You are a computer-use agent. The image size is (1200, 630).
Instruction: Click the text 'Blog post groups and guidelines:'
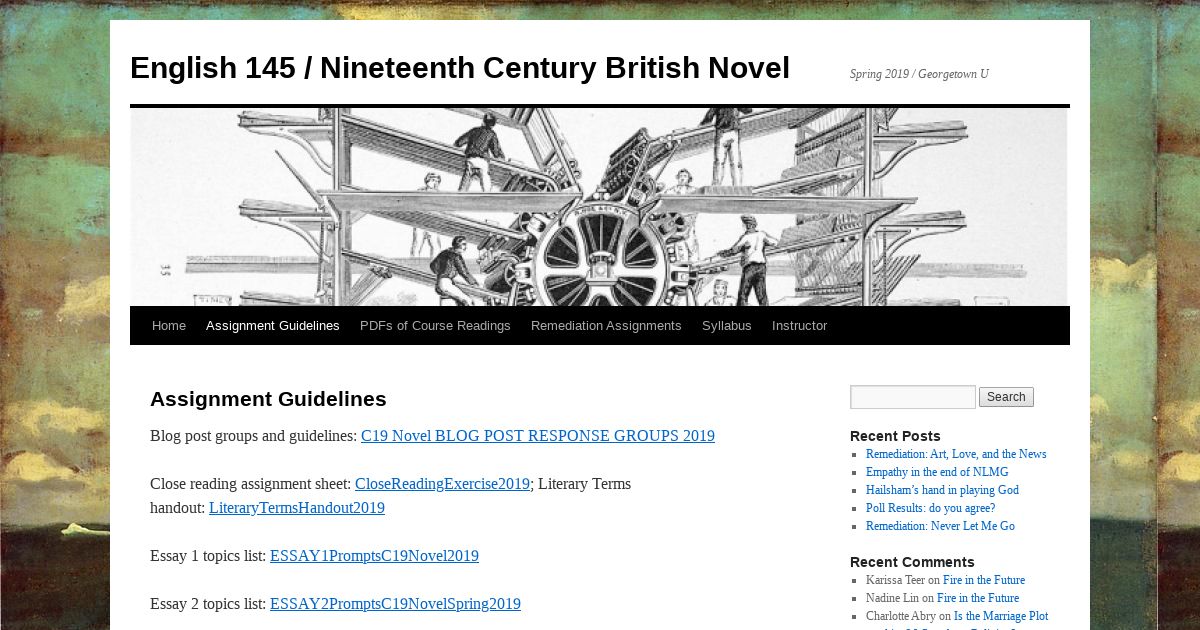click(x=253, y=436)
